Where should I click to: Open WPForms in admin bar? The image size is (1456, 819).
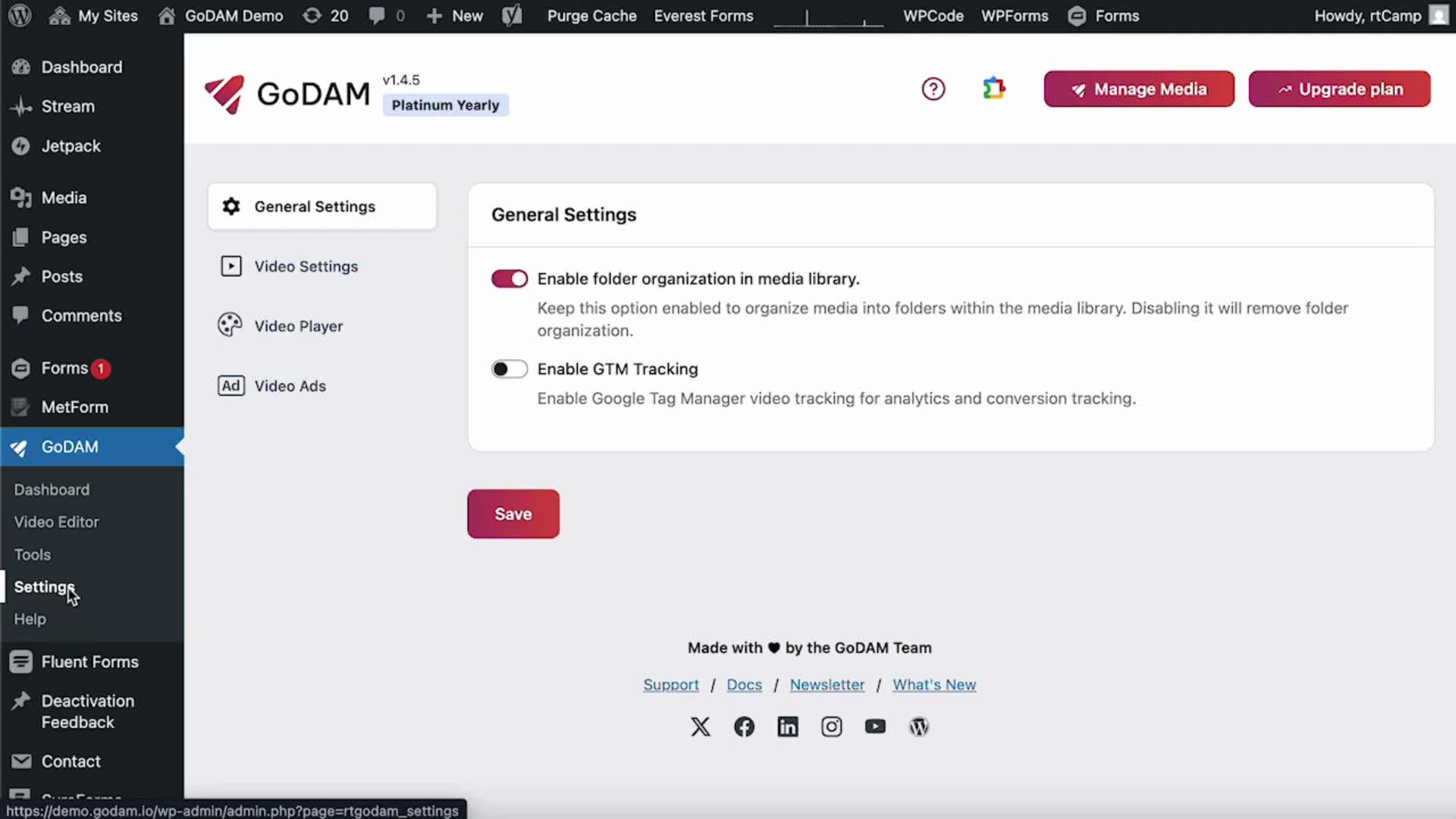1015,15
